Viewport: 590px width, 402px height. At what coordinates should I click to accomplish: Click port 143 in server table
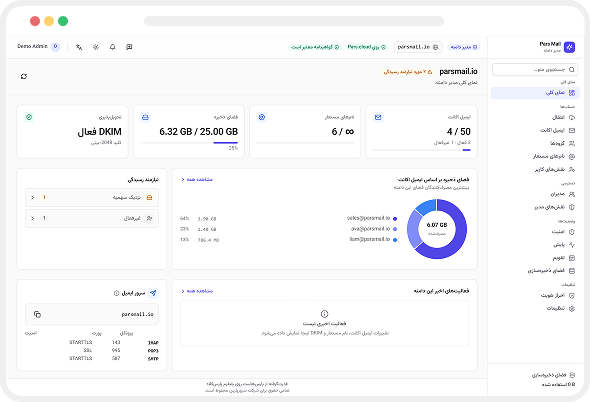pyautogui.click(x=116, y=343)
